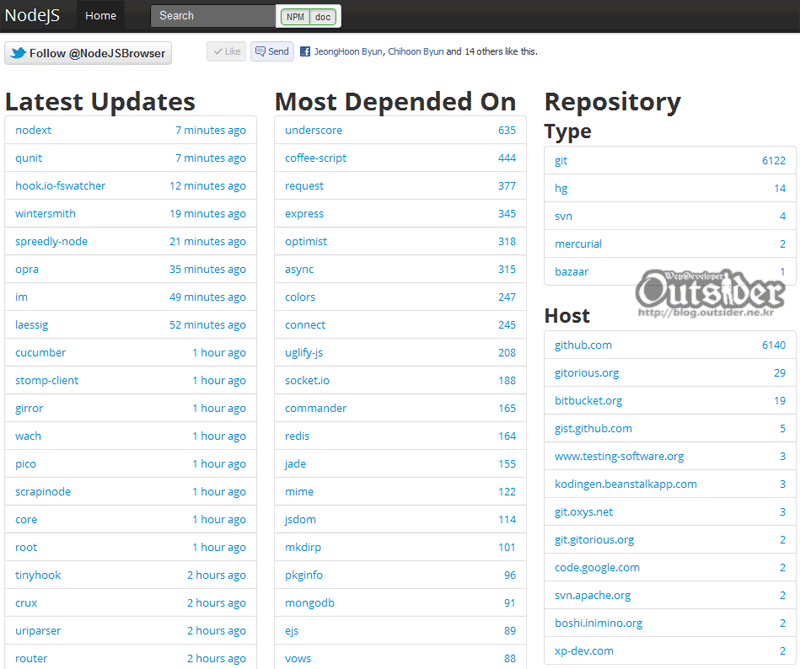Open the tinyhook package link
The image size is (800, 669).
click(38, 575)
